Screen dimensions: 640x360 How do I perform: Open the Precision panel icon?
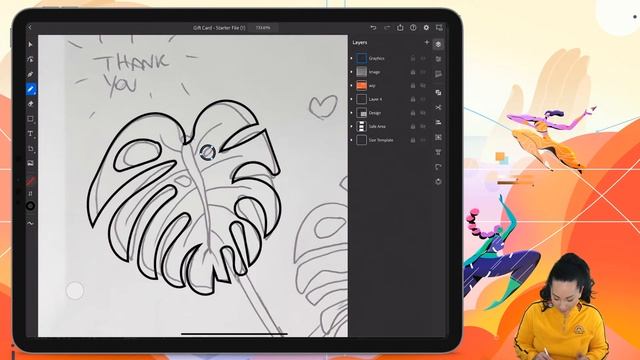tap(438, 74)
